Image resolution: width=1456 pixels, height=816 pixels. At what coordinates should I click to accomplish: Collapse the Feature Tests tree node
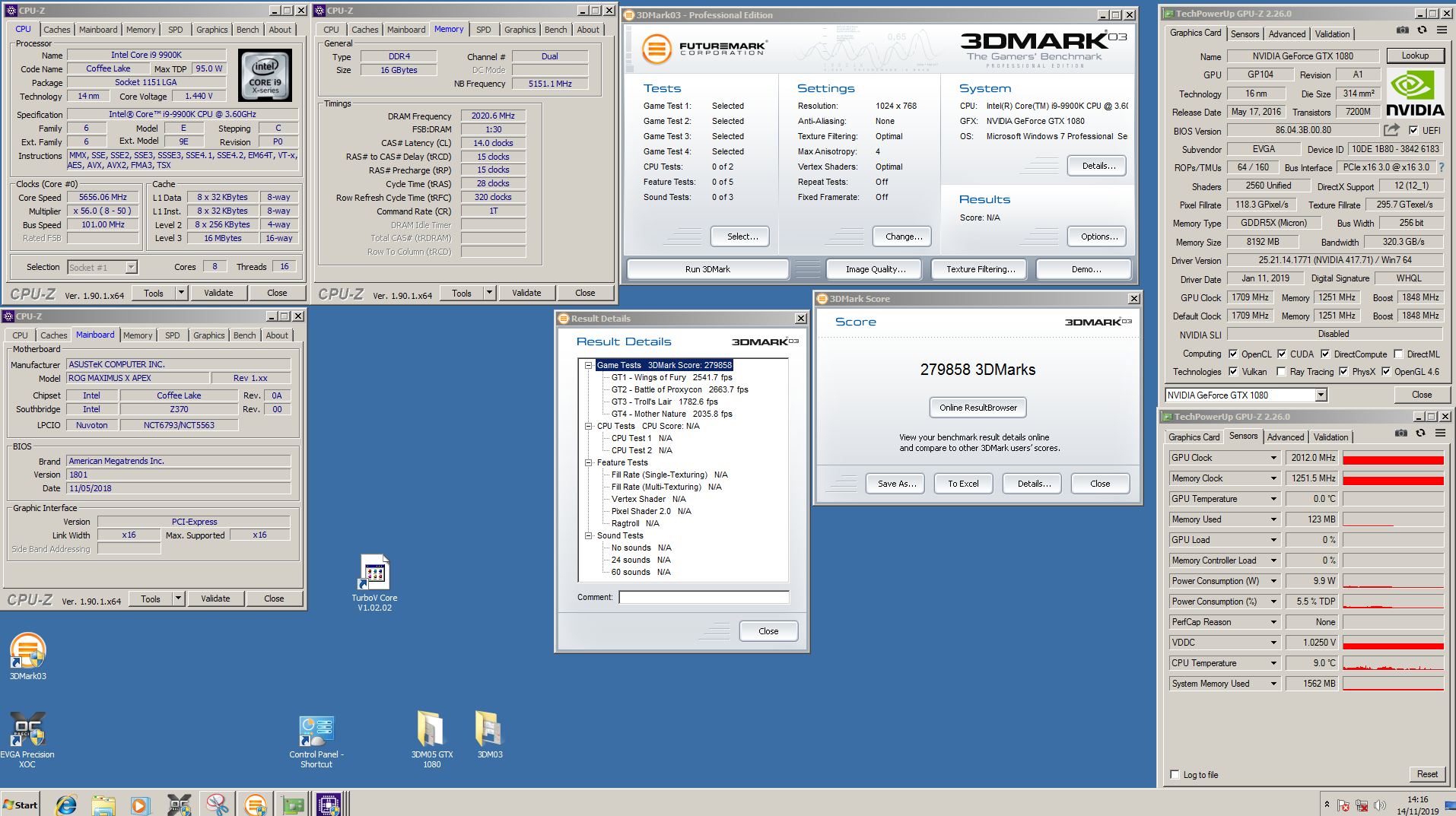(x=588, y=462)
